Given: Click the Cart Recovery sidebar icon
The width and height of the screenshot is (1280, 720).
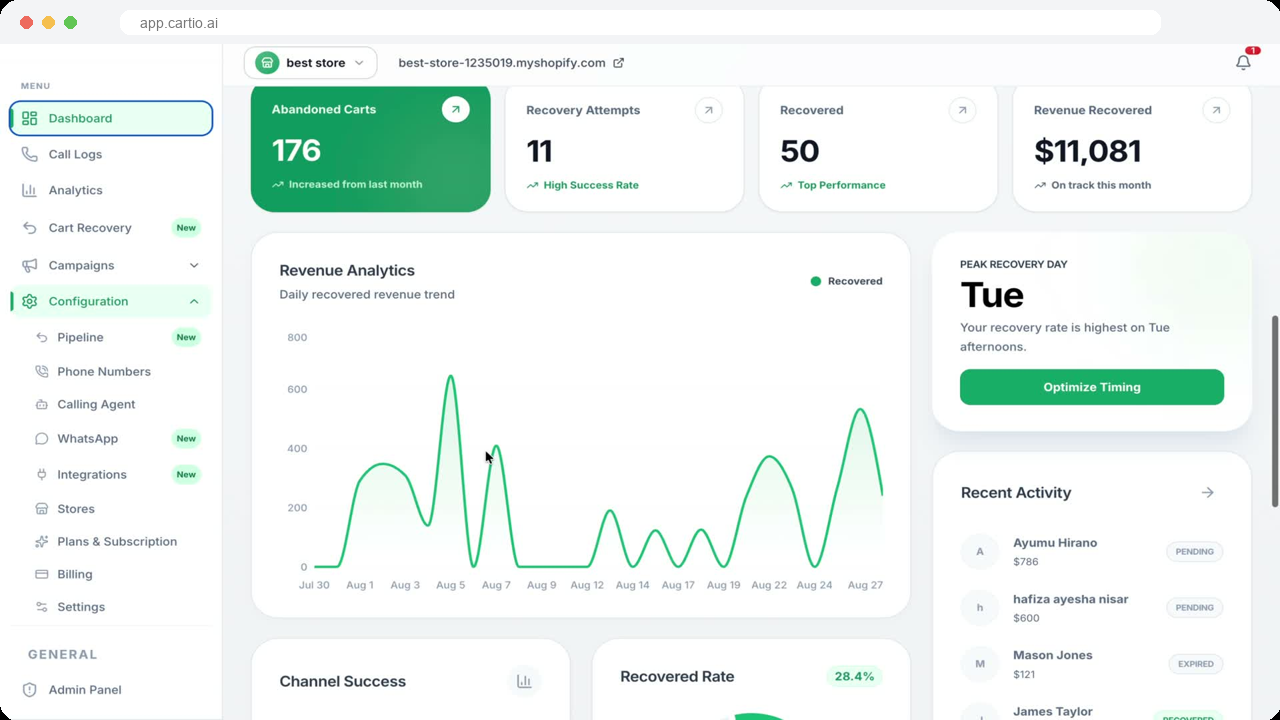Looking at the screenshot, I should pyautogui.click(x=29, y=228).
